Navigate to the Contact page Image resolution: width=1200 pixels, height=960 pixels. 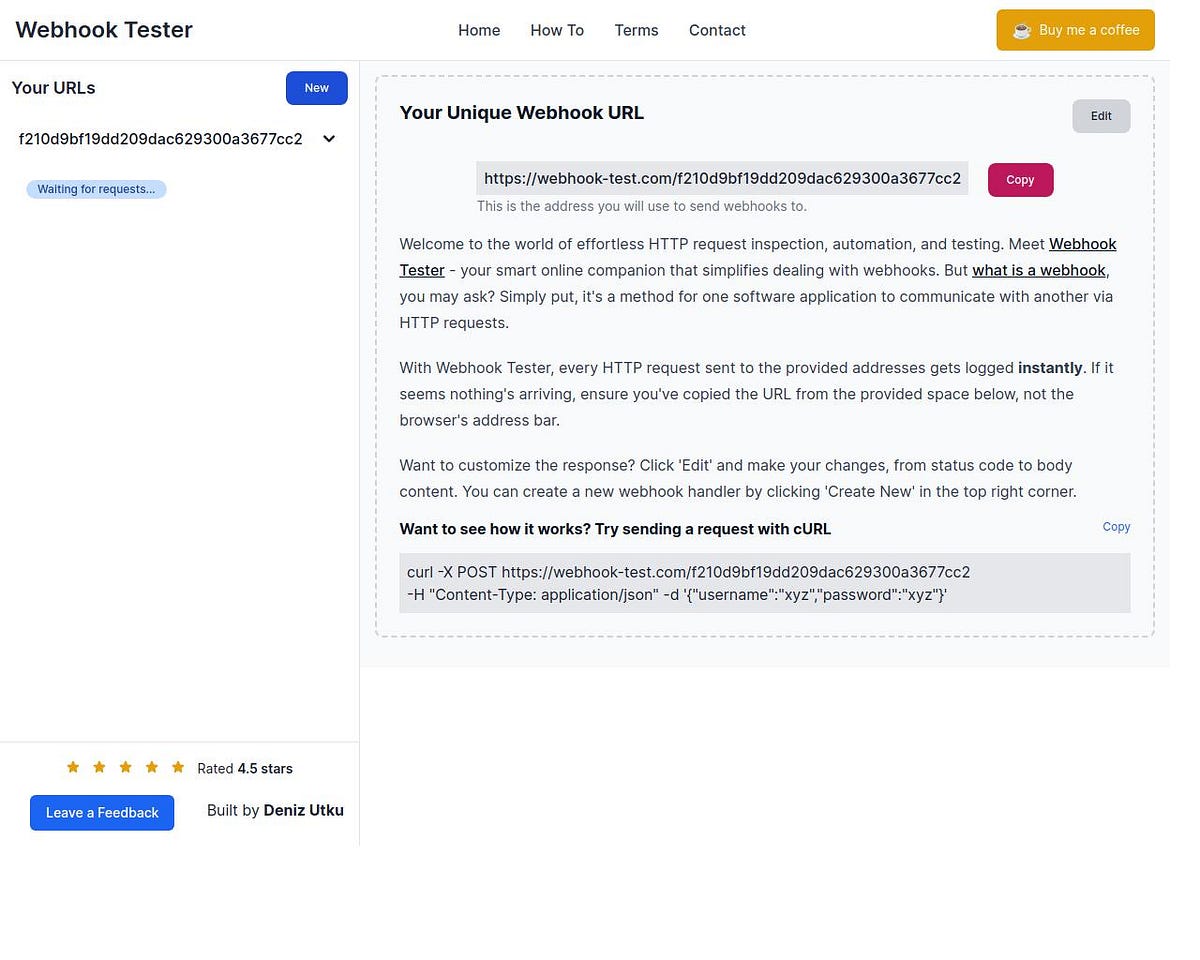[717, 30]
